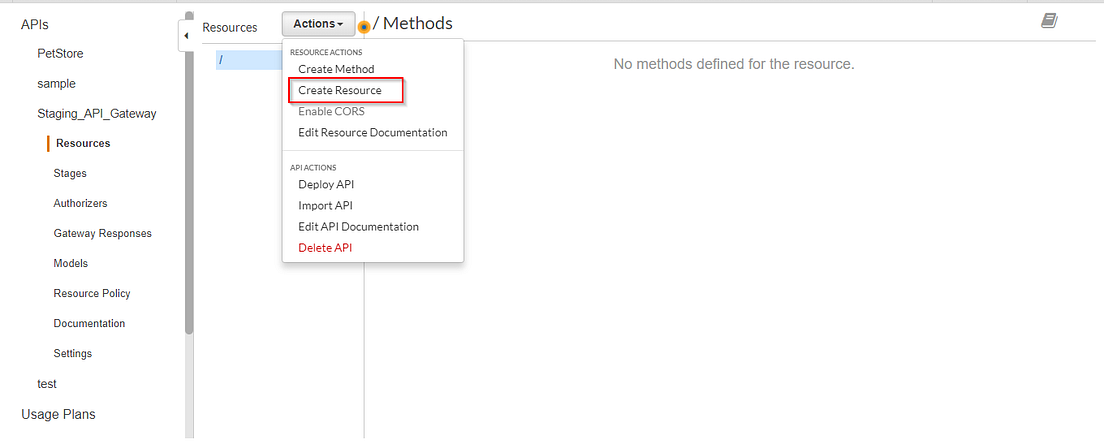Choose Deploy API from the menu
This screenshot has height=444, width=1104.
click(x=326, y=184)
